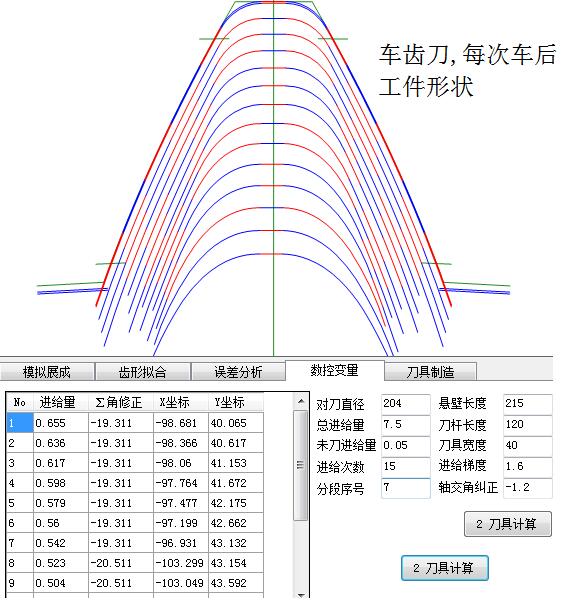Select the -96.931 X coordinate cell
Viewport: 579px width, 608px height.
(x=181, y=543)
